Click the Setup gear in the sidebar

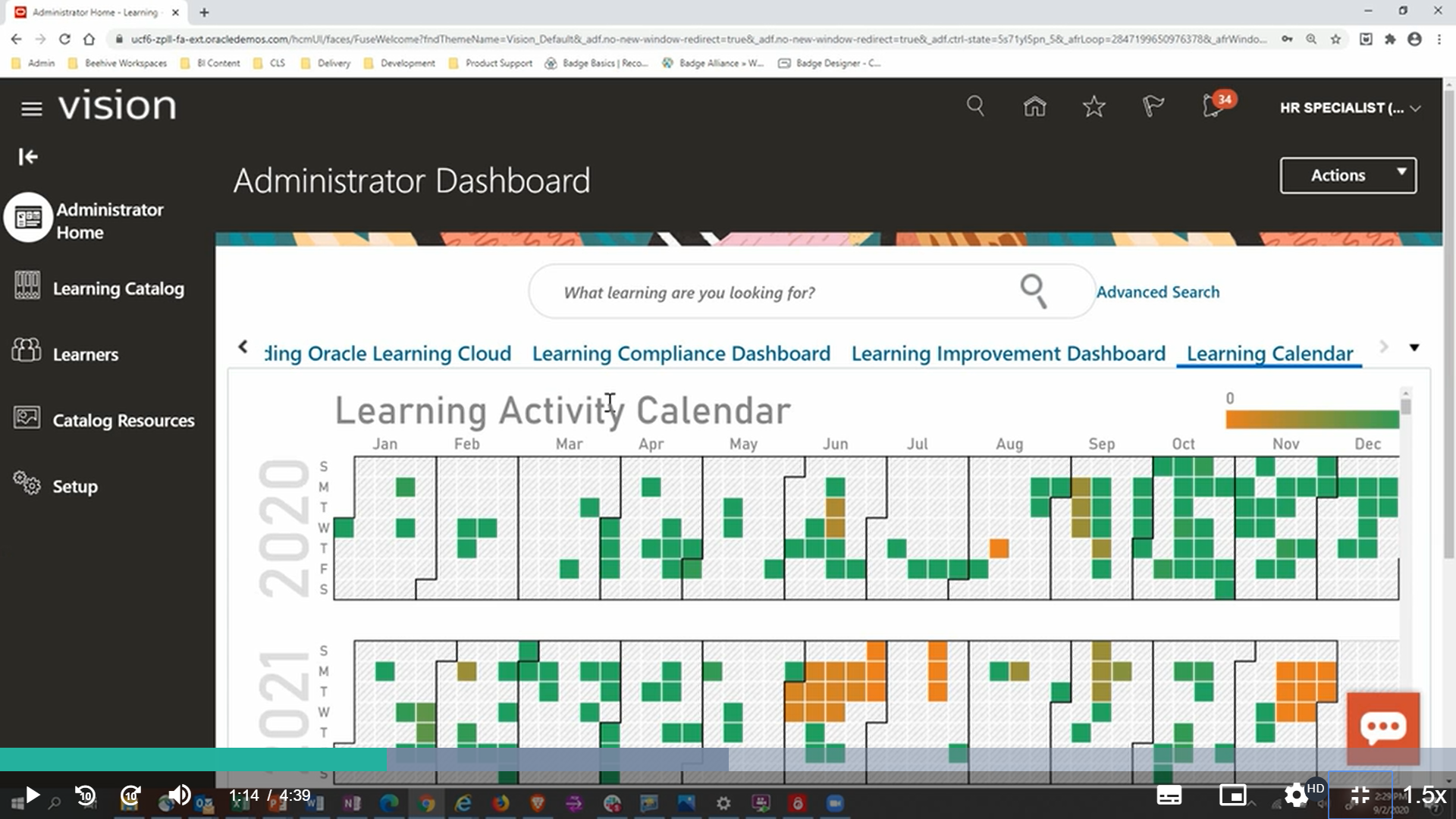coord(26,484)
